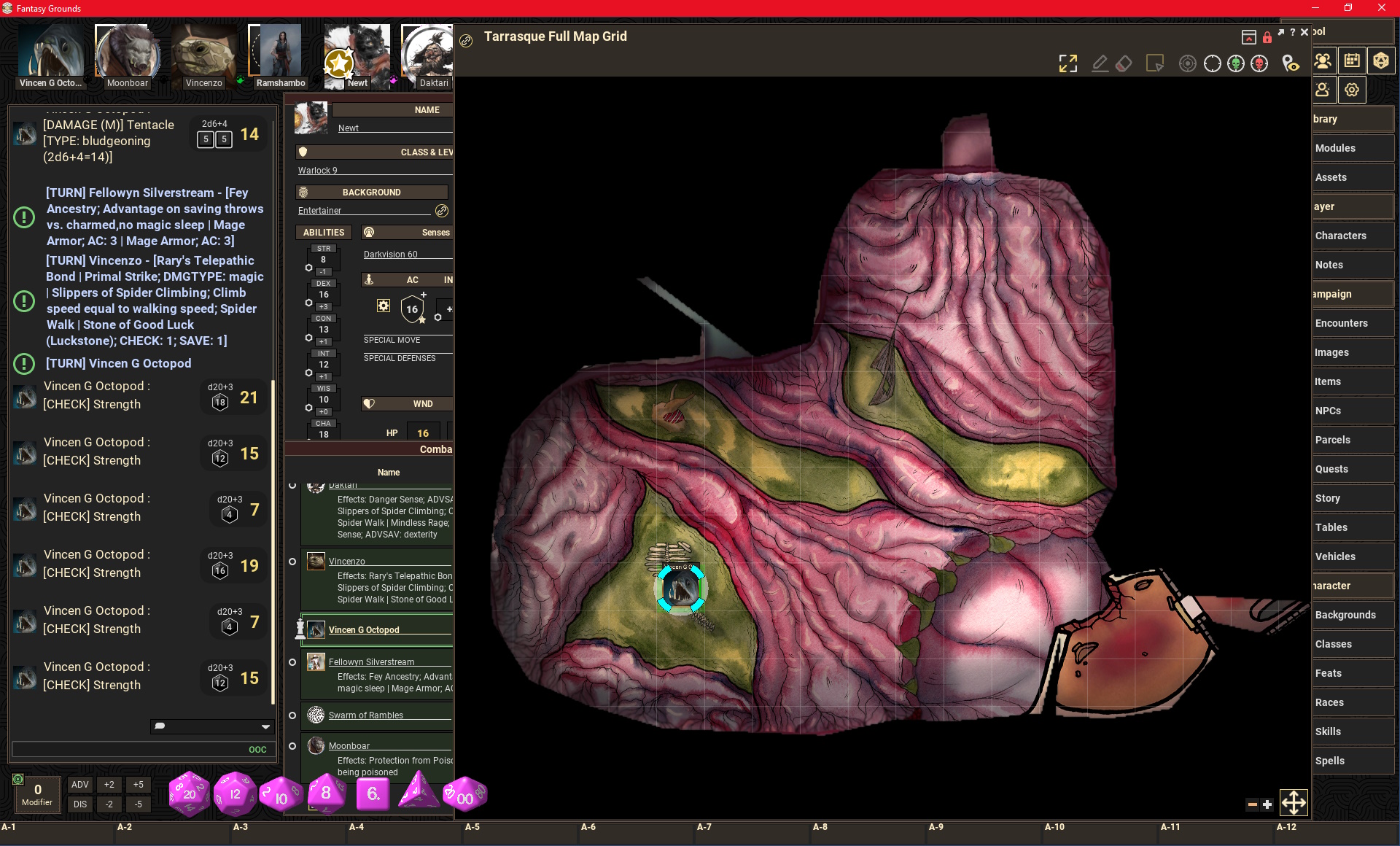Open Swarm of Rambles tracker link
Screen dimensions: 1400x846
(x=365, y=715)
